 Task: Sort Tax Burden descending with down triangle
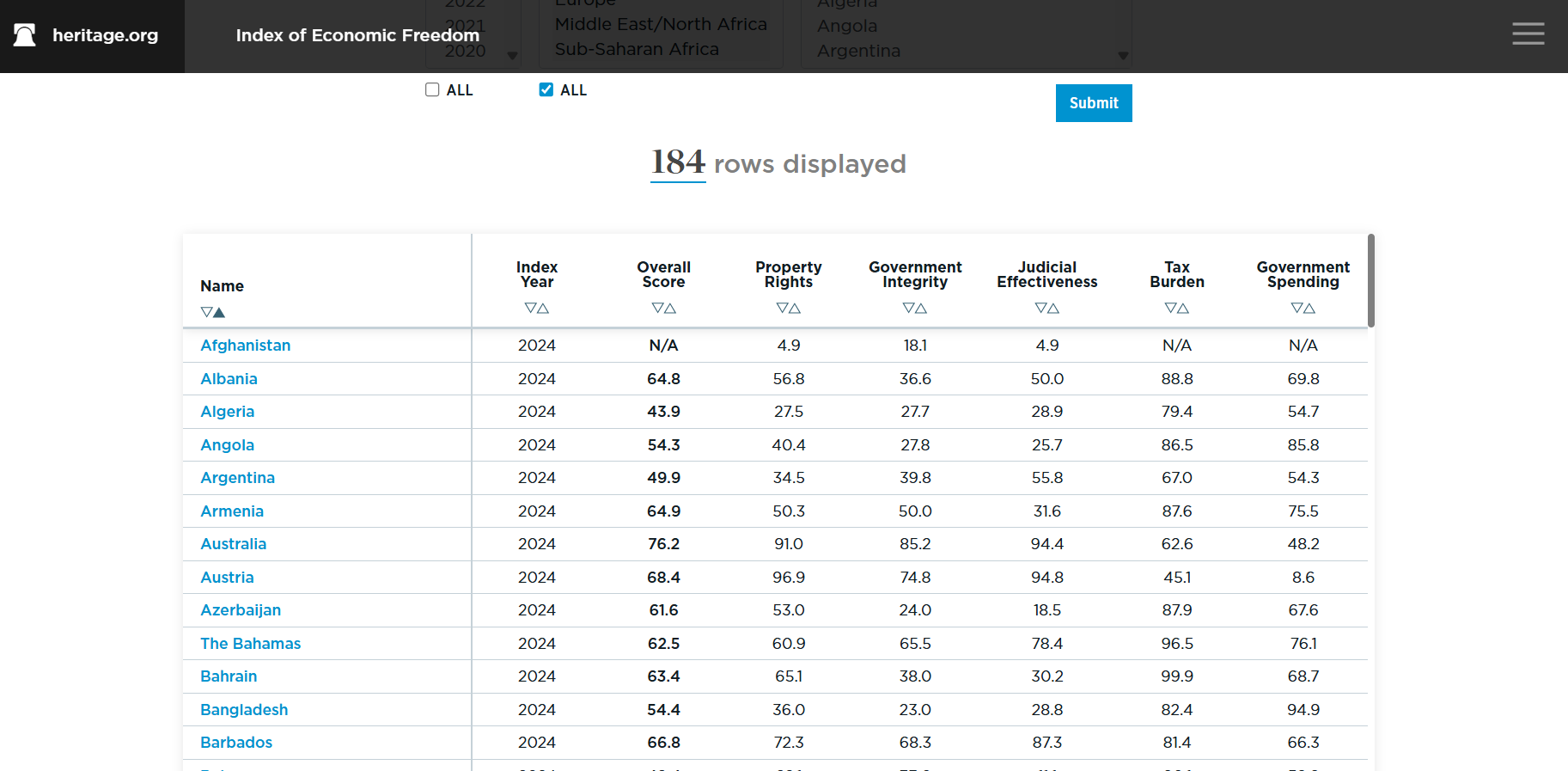coord(1170,308)
